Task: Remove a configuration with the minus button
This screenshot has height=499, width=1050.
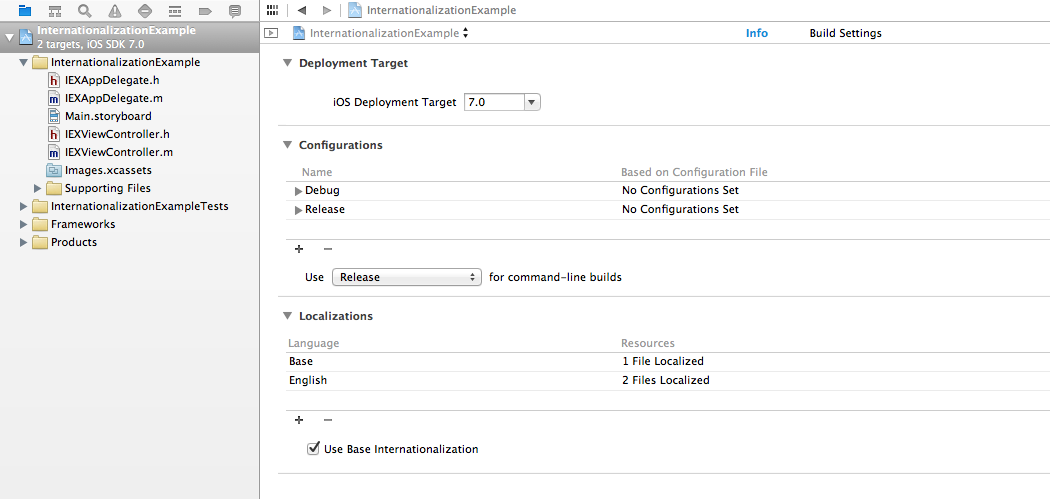Action: pyautogui.click(x=327, y=248)
